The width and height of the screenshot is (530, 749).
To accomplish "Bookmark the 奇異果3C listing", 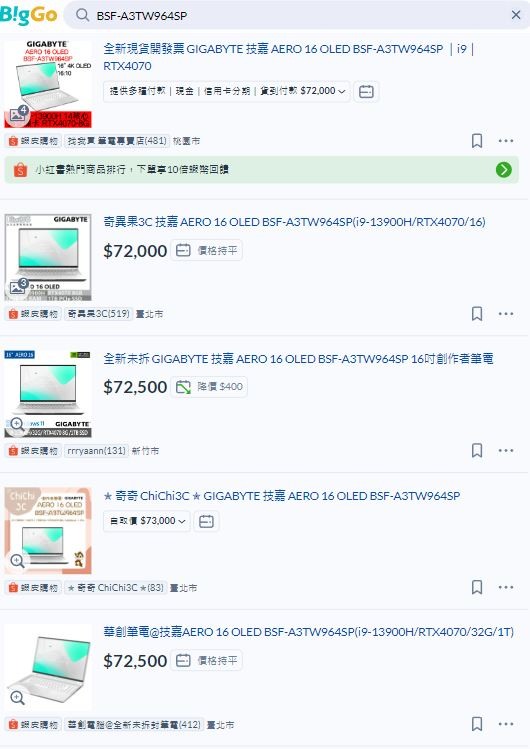I will pyautogui.click(x=477, y=314).
